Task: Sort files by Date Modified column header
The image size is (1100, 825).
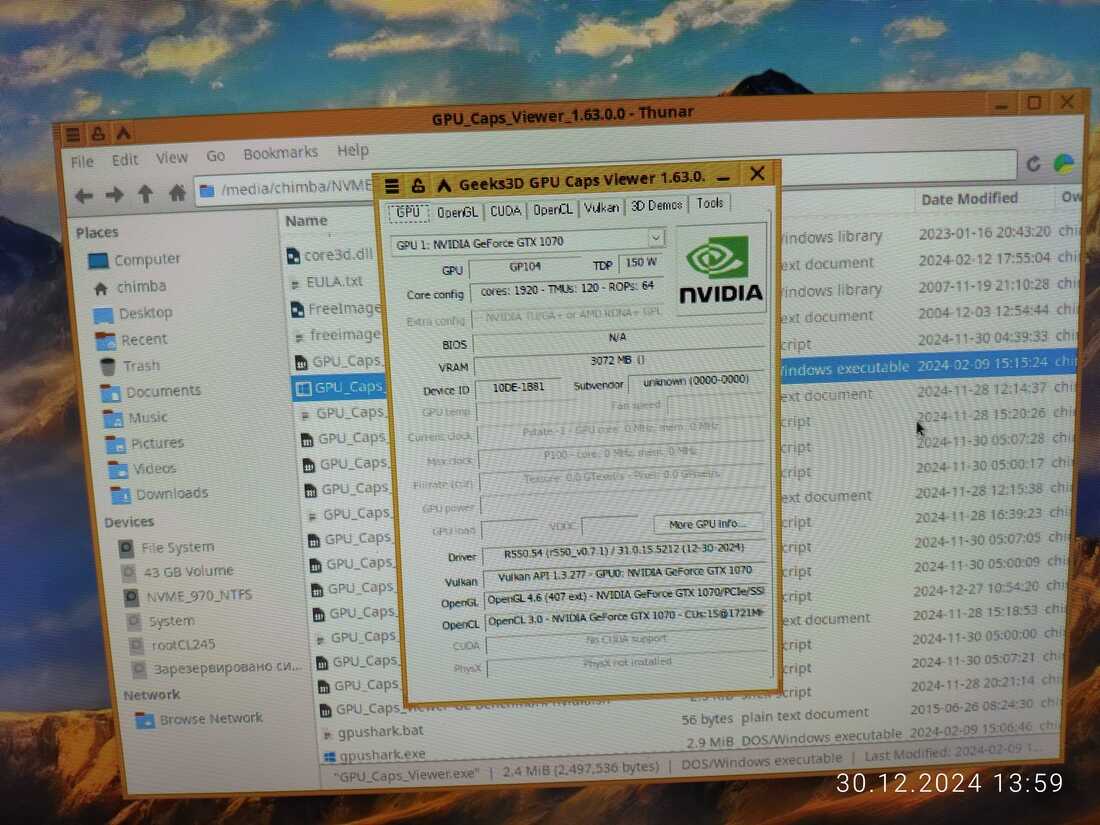Action: tap(969, 199)
